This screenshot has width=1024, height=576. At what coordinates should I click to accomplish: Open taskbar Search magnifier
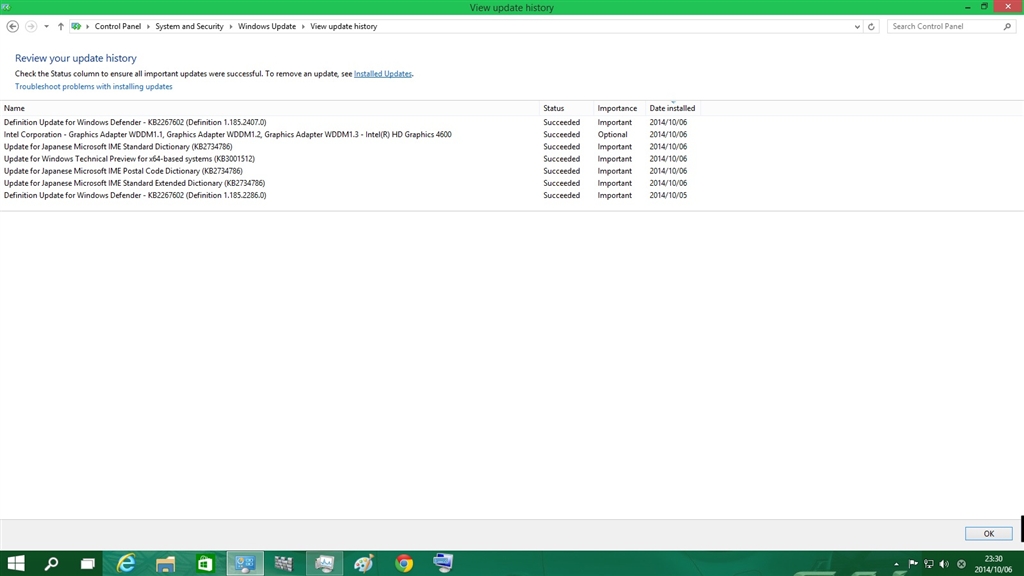pos(51,563)
